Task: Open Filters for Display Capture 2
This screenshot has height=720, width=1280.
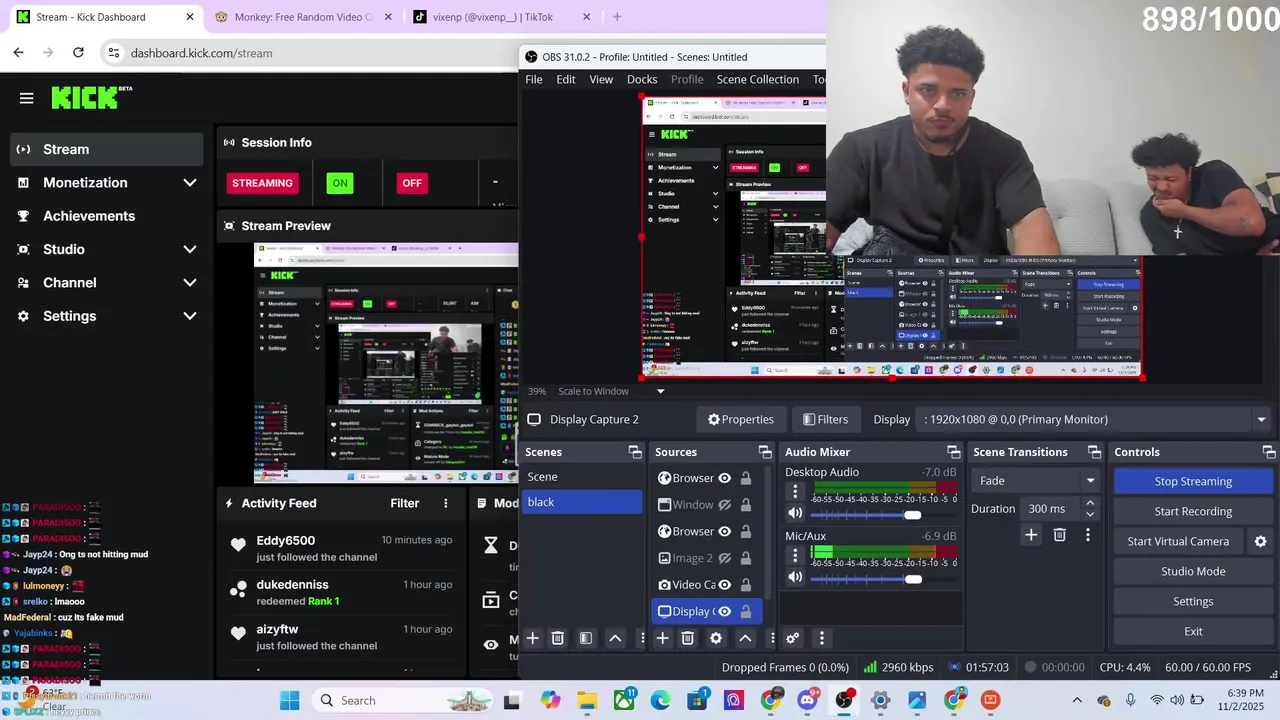Action: coord(825,419)
